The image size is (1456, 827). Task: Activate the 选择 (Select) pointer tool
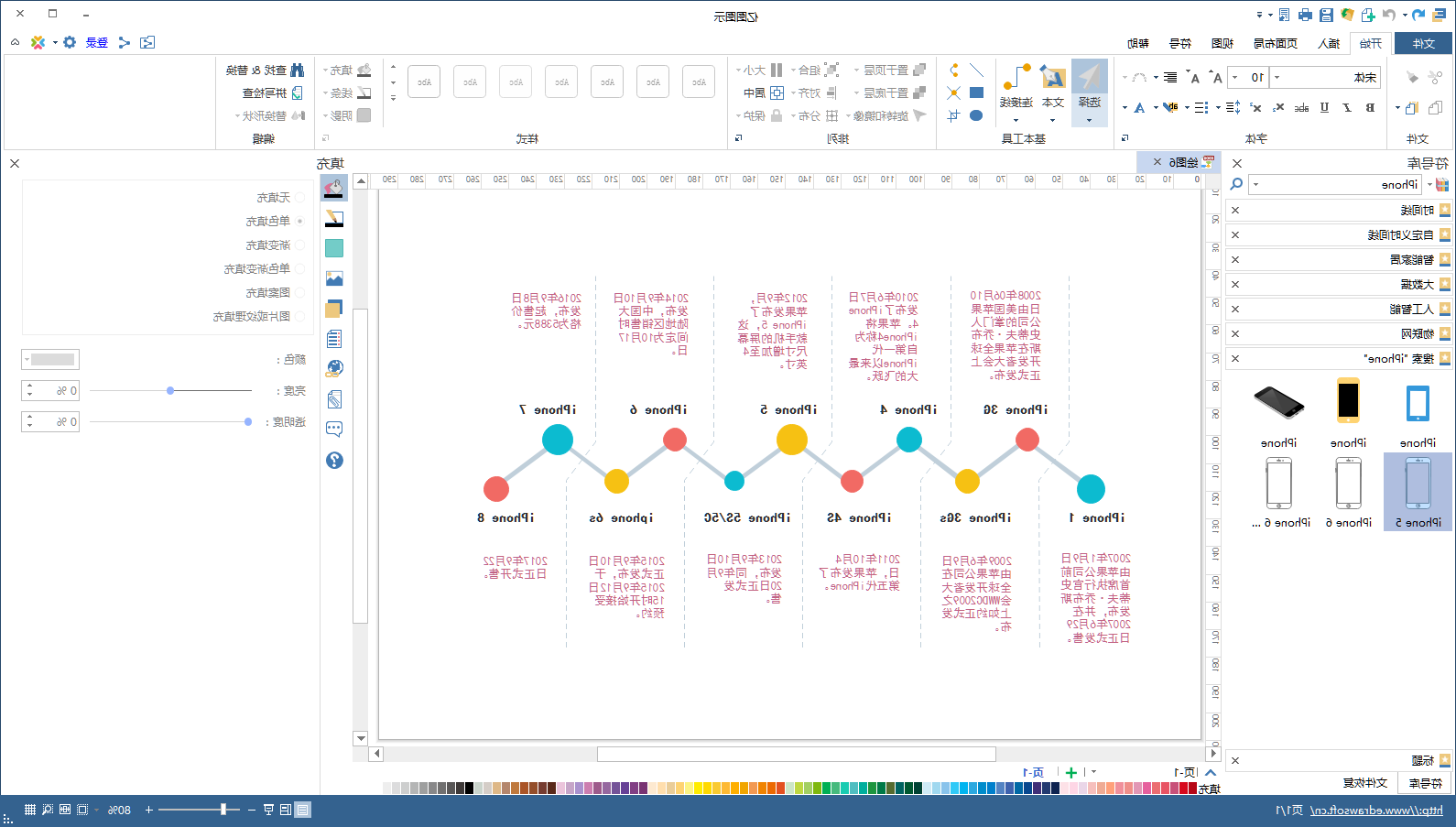[x=1089, y=91]
